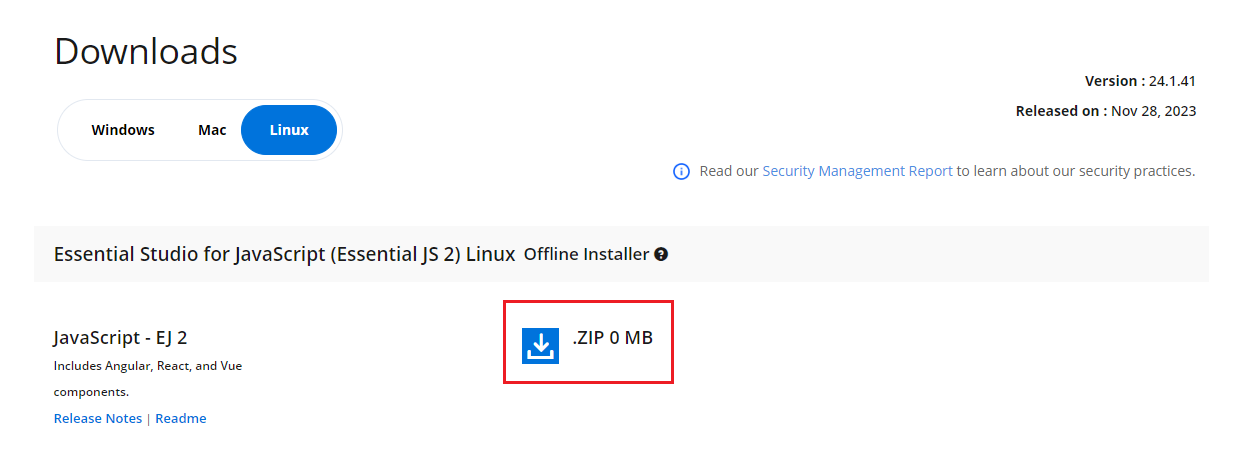Click the Angular, React, and Vue description text
The image size is (1249, 469).
click(148, 366)
